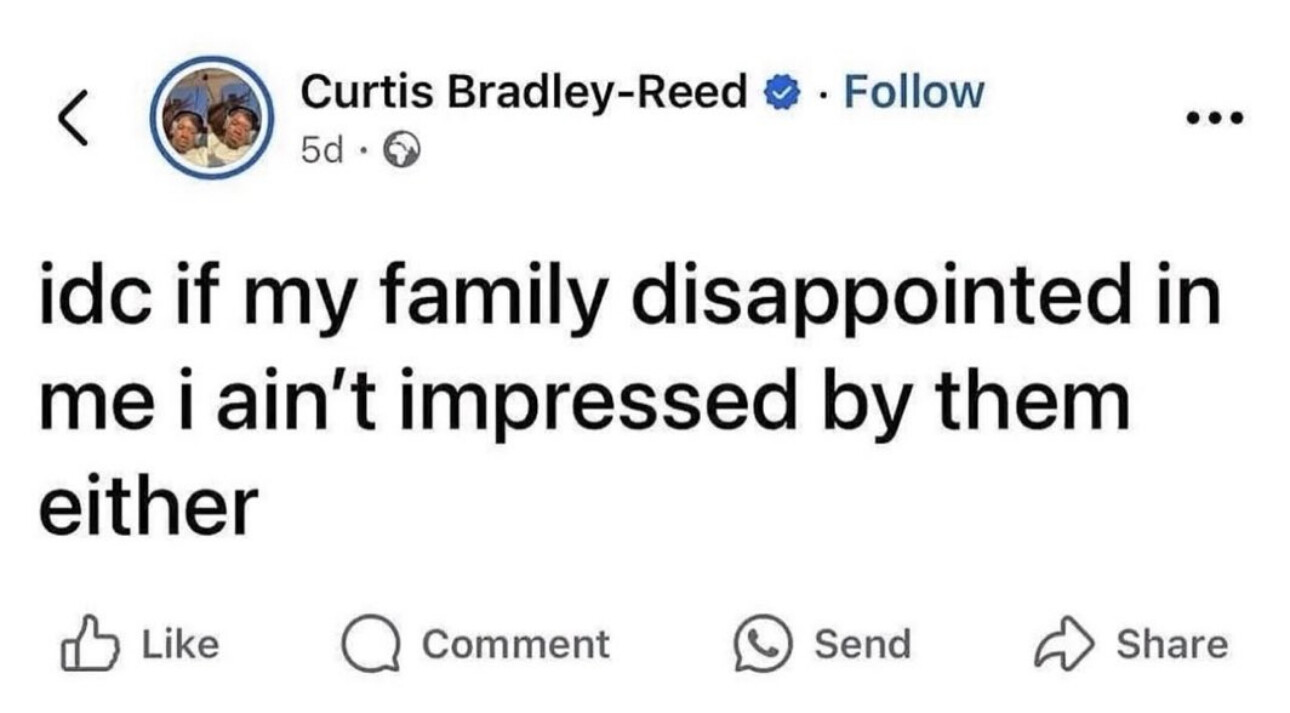Open the Curtis Bradley-Reed profile name
Screen dimensions: 1290x713
click(x=524, y=93)
